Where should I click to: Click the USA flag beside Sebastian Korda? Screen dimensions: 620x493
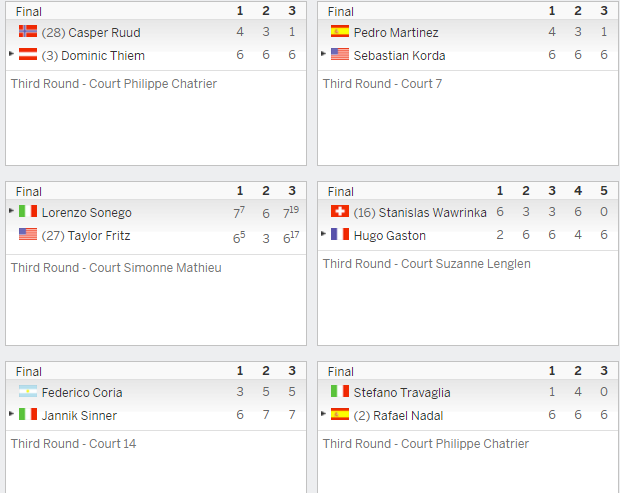point(340,54)
